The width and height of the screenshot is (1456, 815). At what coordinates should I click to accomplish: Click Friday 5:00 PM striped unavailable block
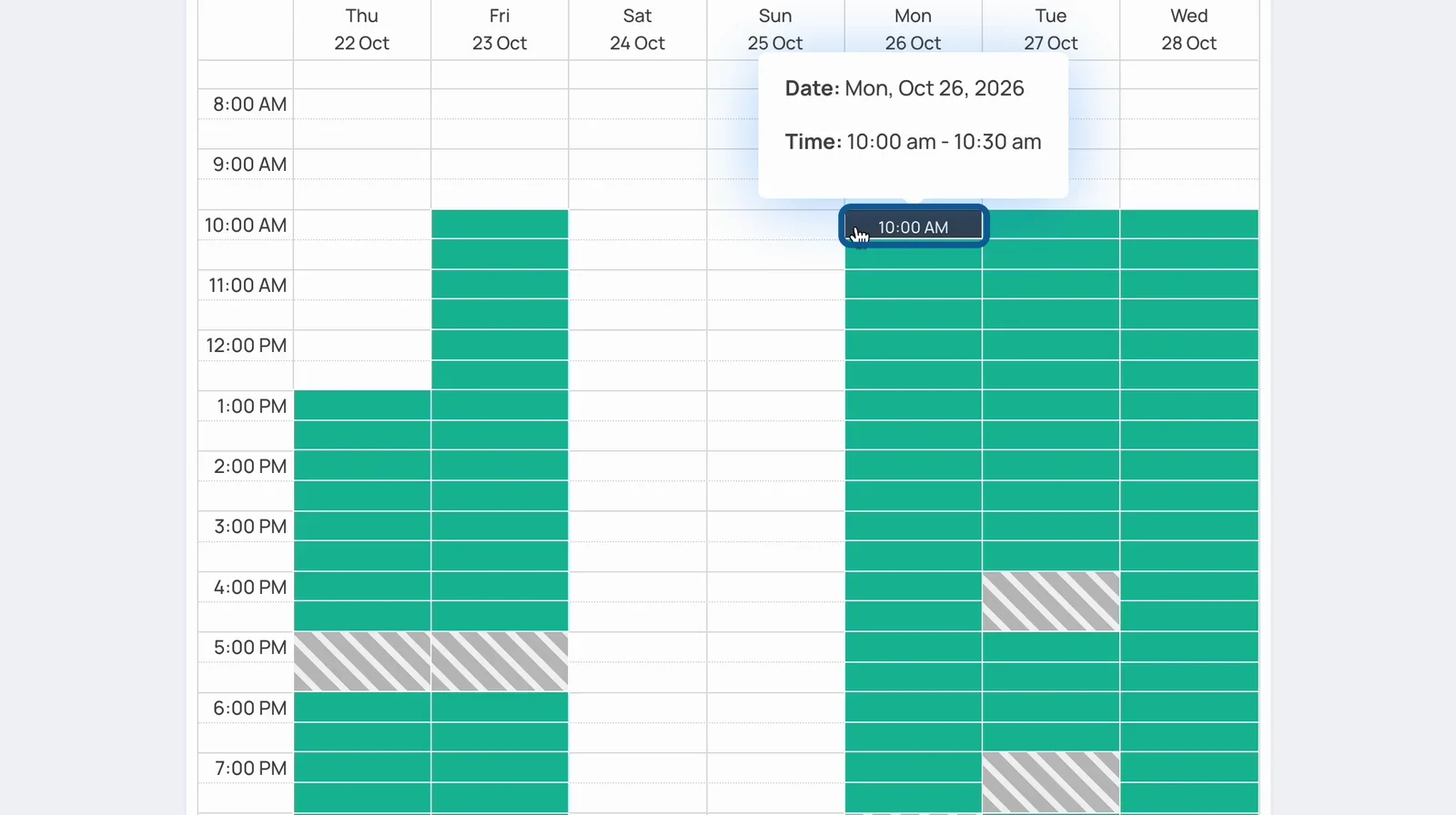pos(500,661)
